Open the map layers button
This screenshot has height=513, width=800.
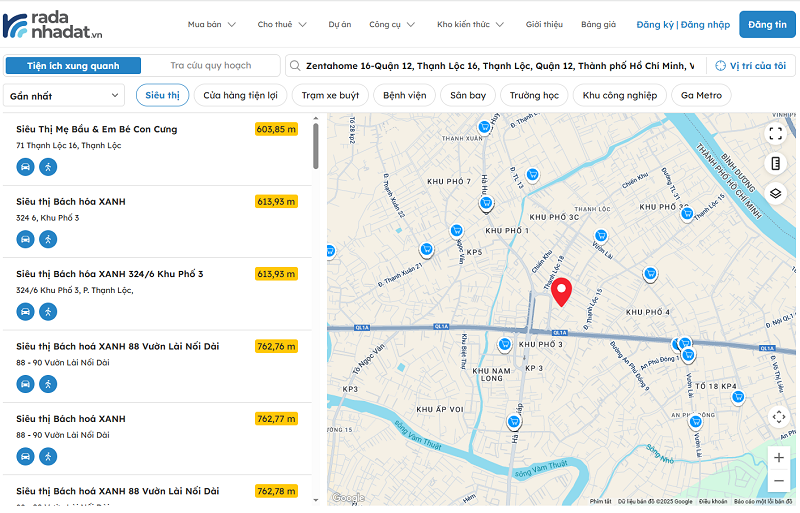pyautogui.click(x=777, y=194)
